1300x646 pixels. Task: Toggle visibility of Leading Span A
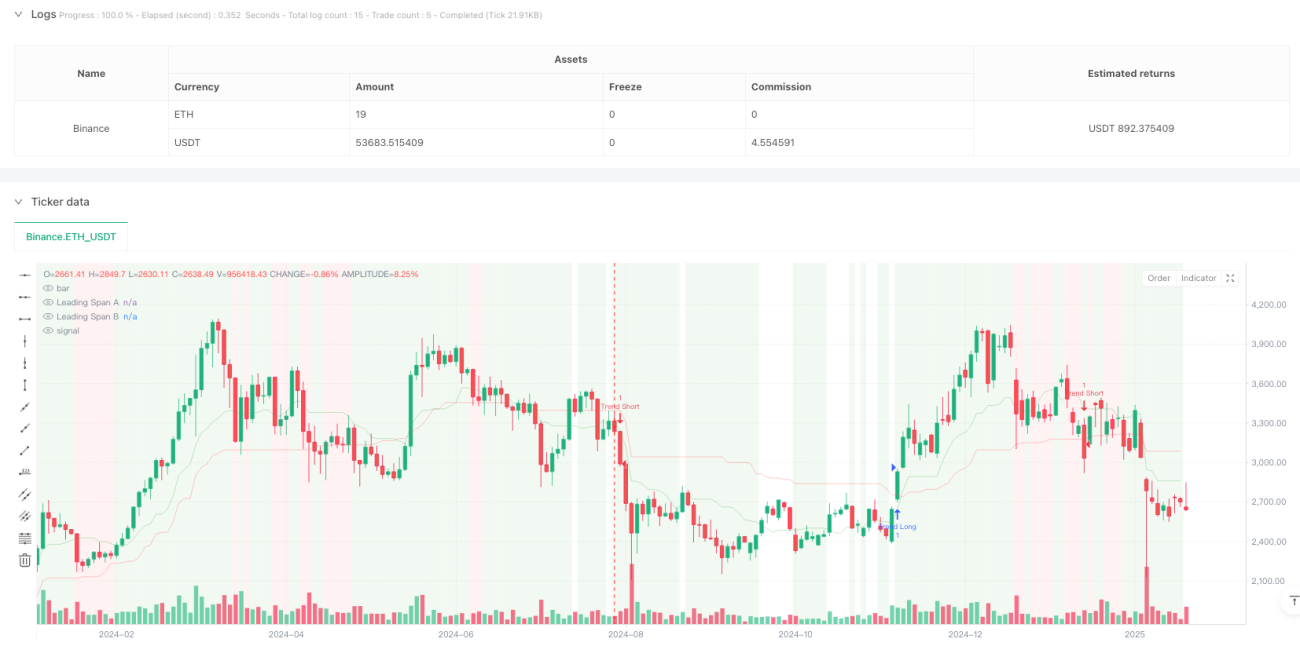point(47,302)
